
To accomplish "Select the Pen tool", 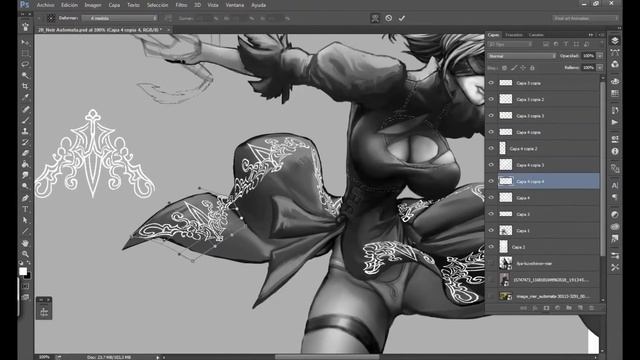I will click(25, 198).
